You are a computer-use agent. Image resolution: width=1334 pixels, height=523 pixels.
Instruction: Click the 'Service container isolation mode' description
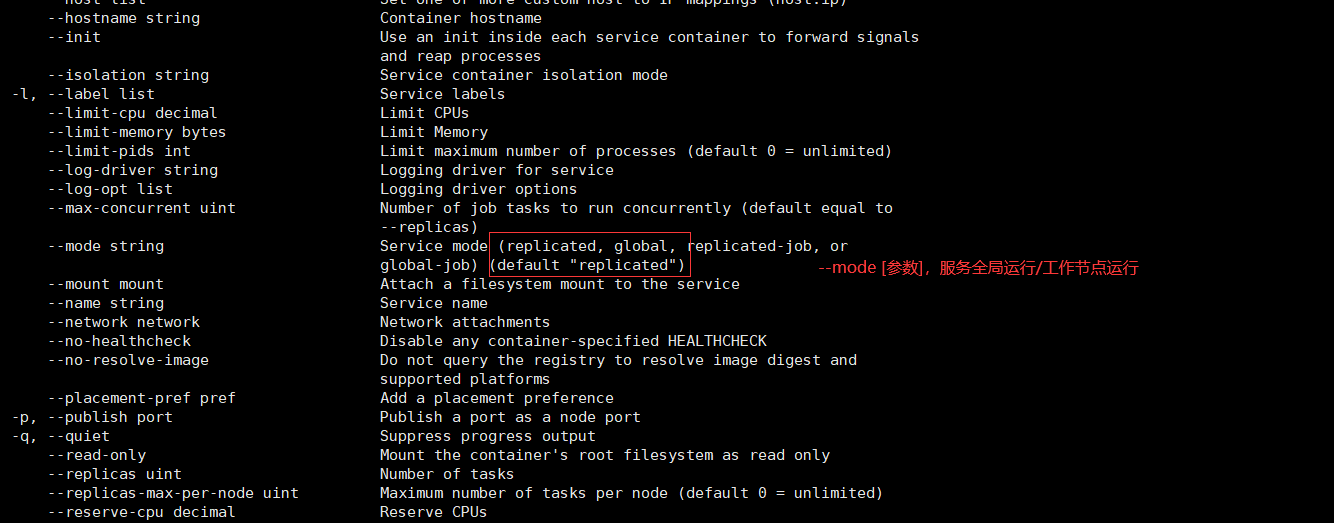click(x=524, y=75)
